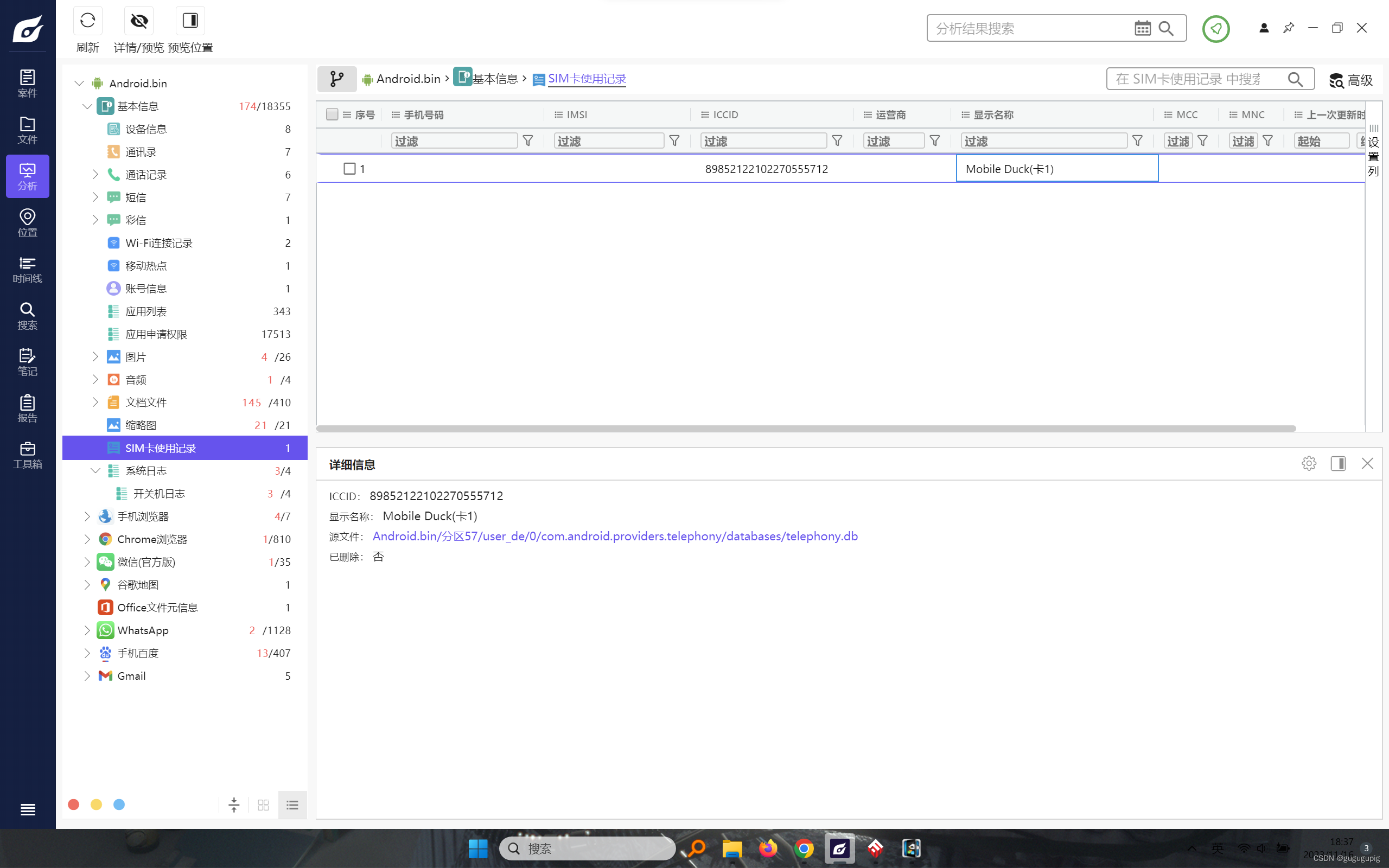
Task: Click the detail panel settings gear
Action: (1308, 463)
